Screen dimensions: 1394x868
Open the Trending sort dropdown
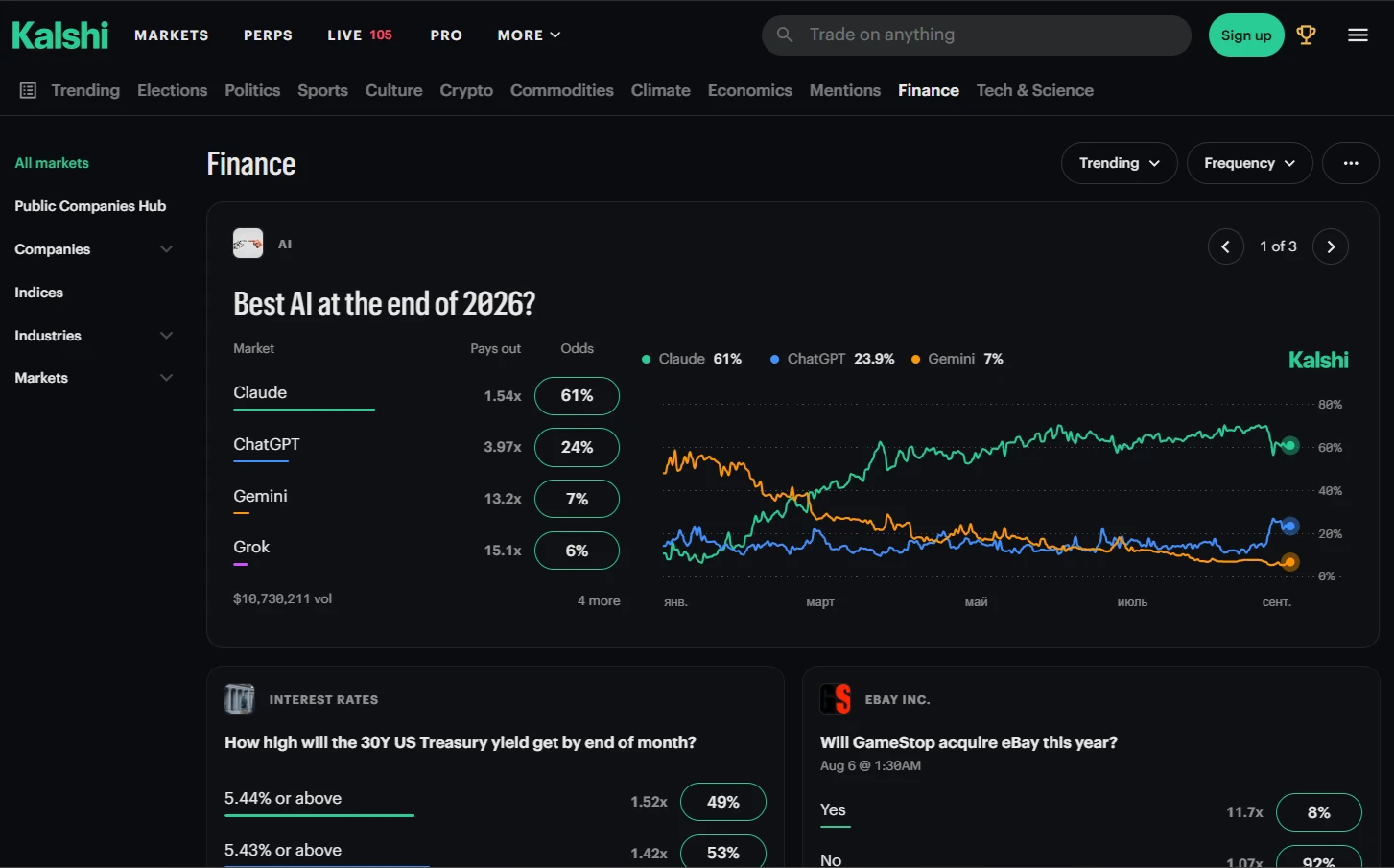click(1119, 163)
